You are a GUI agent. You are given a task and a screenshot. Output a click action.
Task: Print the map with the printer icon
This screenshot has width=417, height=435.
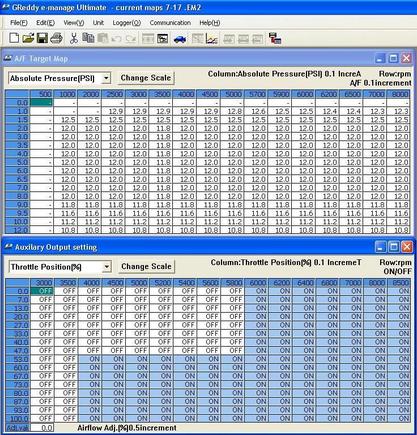click(x=56, y=38)
